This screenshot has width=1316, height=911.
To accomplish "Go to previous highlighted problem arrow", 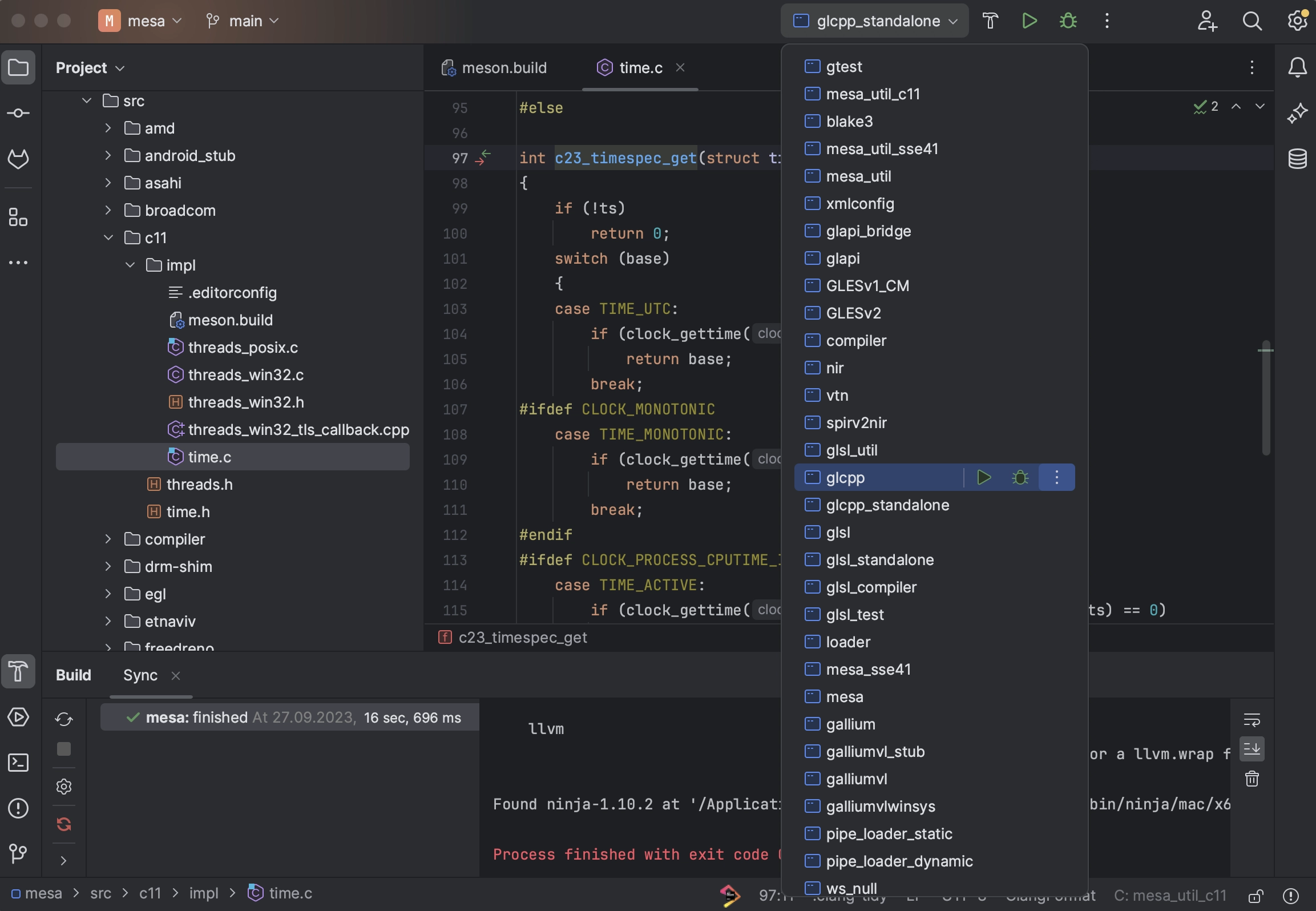I will [1236, 106].
